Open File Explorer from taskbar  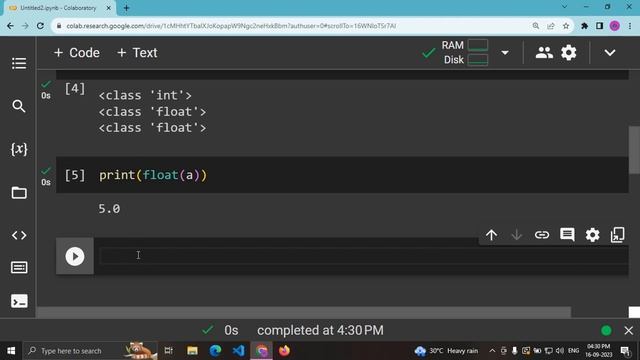192,351
